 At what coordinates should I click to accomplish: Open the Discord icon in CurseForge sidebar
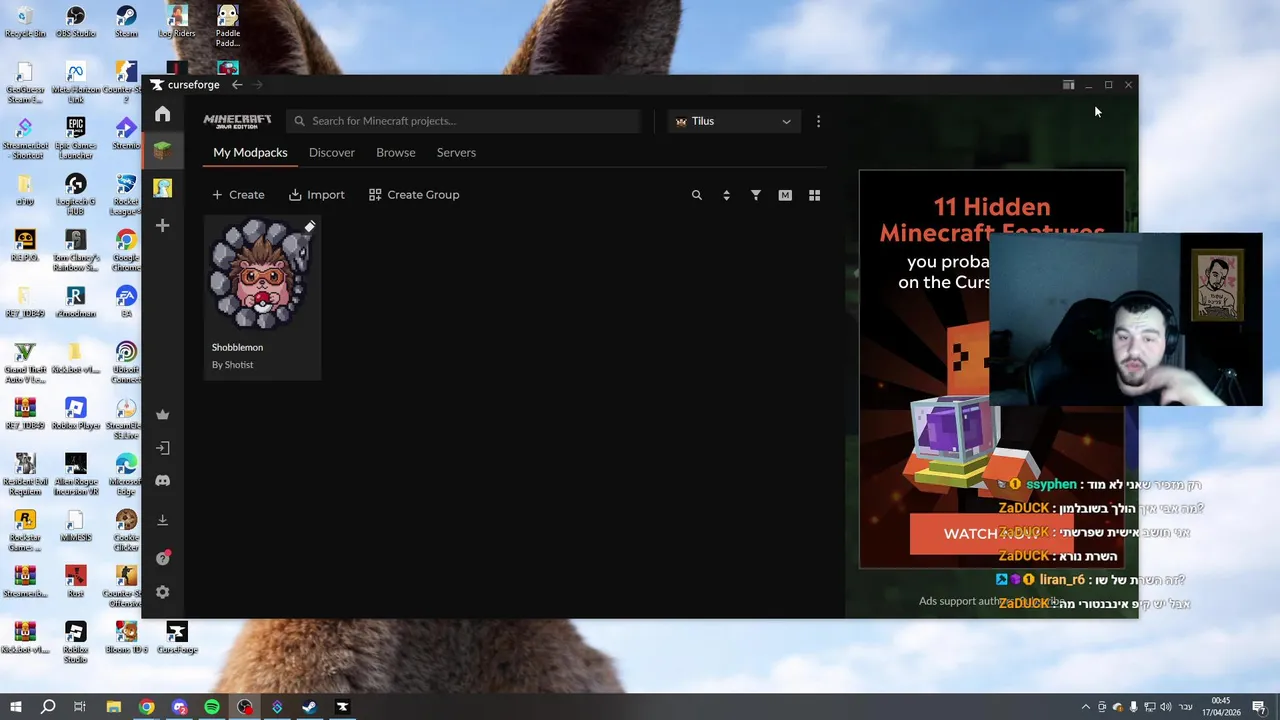[162, 481]
